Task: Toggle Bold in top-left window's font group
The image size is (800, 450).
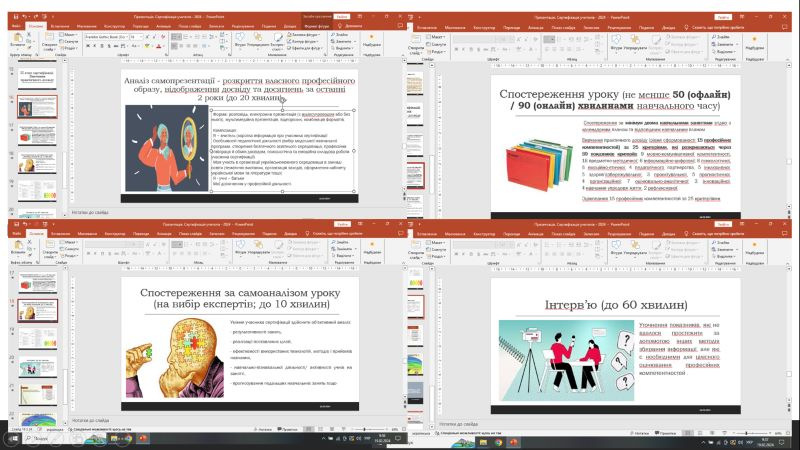Action: (88, 46)
